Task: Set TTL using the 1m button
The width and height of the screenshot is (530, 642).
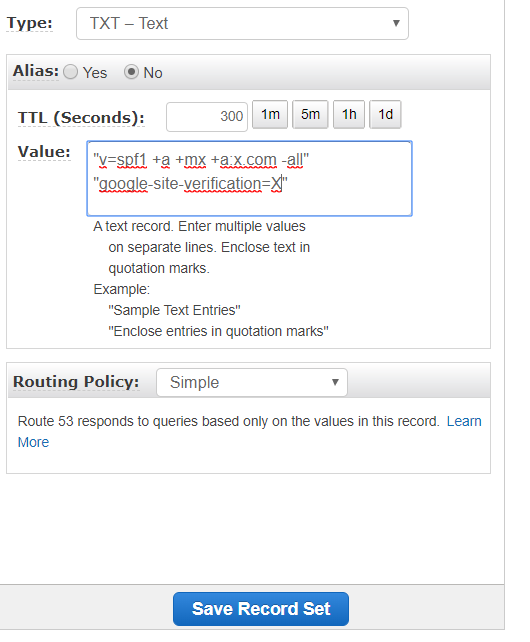Action: [x=270, y=115]
